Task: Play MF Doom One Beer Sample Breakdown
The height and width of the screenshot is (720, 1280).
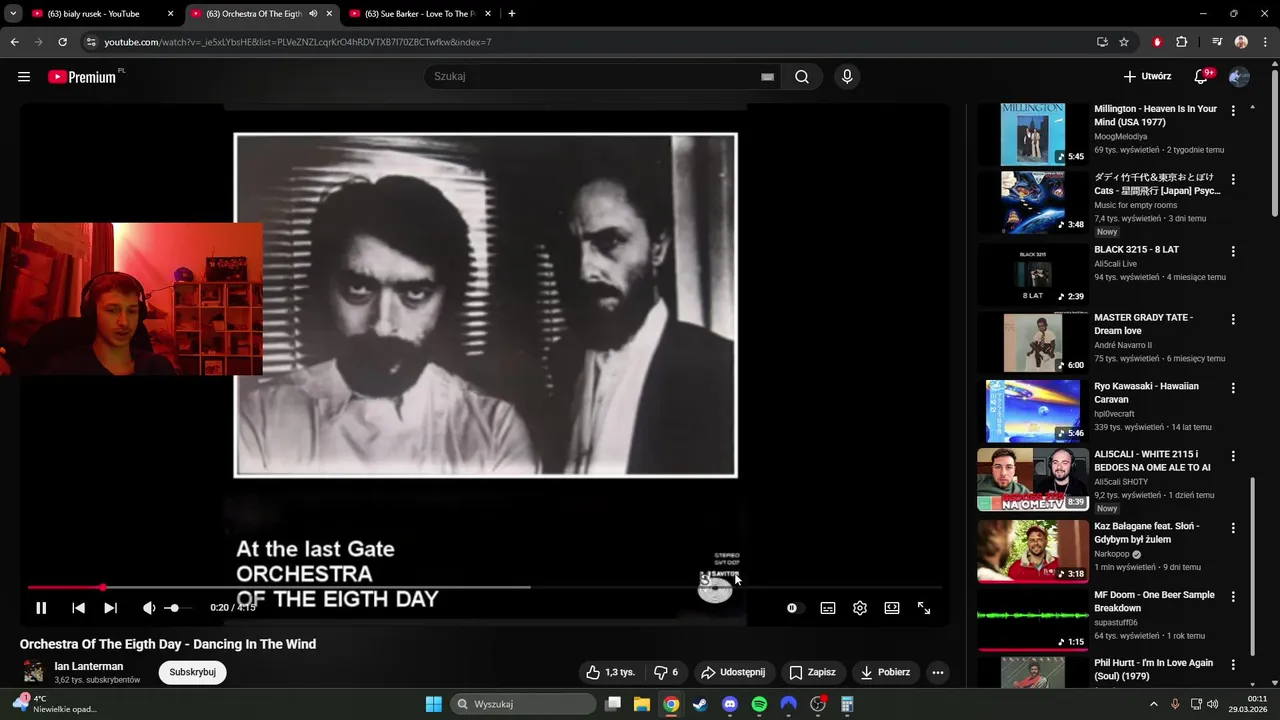Action: (x=1154, y=601)
